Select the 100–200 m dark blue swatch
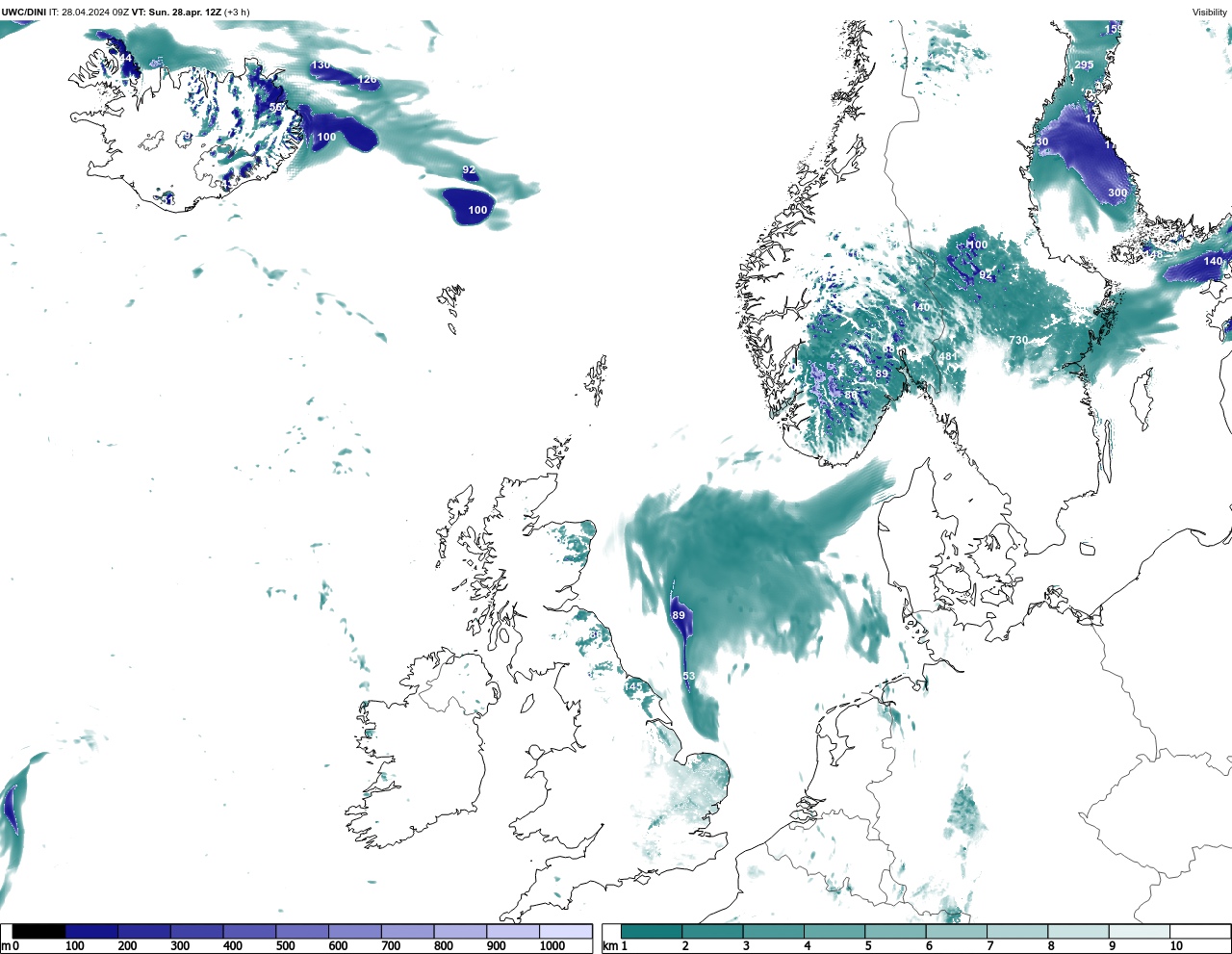Image resolution: width=1232 pixels, height=954 pixels. point(91,932)
